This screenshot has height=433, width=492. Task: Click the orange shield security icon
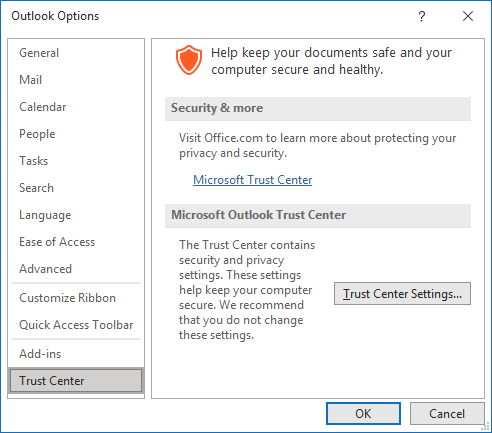189,60
